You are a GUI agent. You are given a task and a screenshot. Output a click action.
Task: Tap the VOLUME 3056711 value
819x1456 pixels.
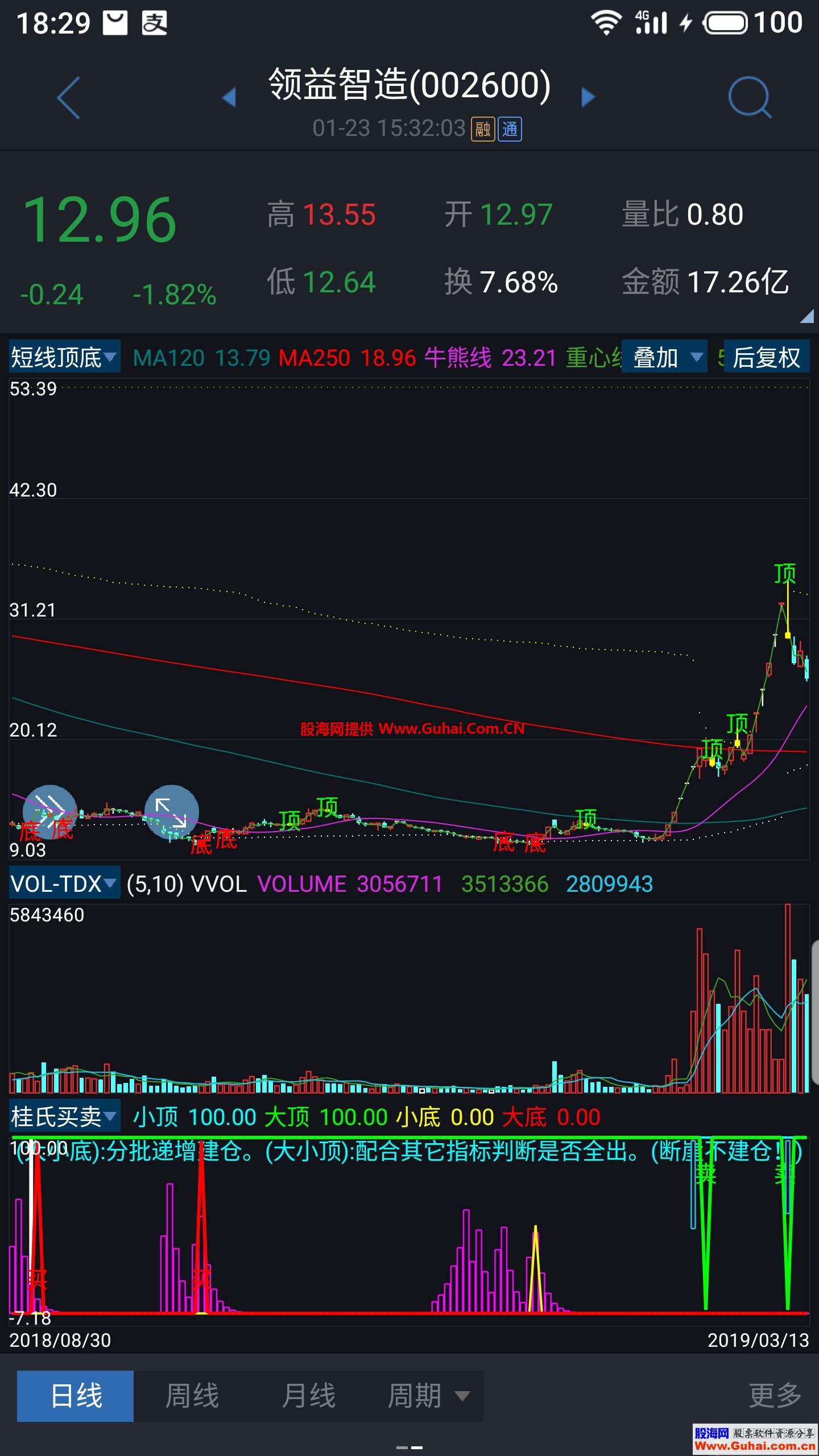(350, 884)
